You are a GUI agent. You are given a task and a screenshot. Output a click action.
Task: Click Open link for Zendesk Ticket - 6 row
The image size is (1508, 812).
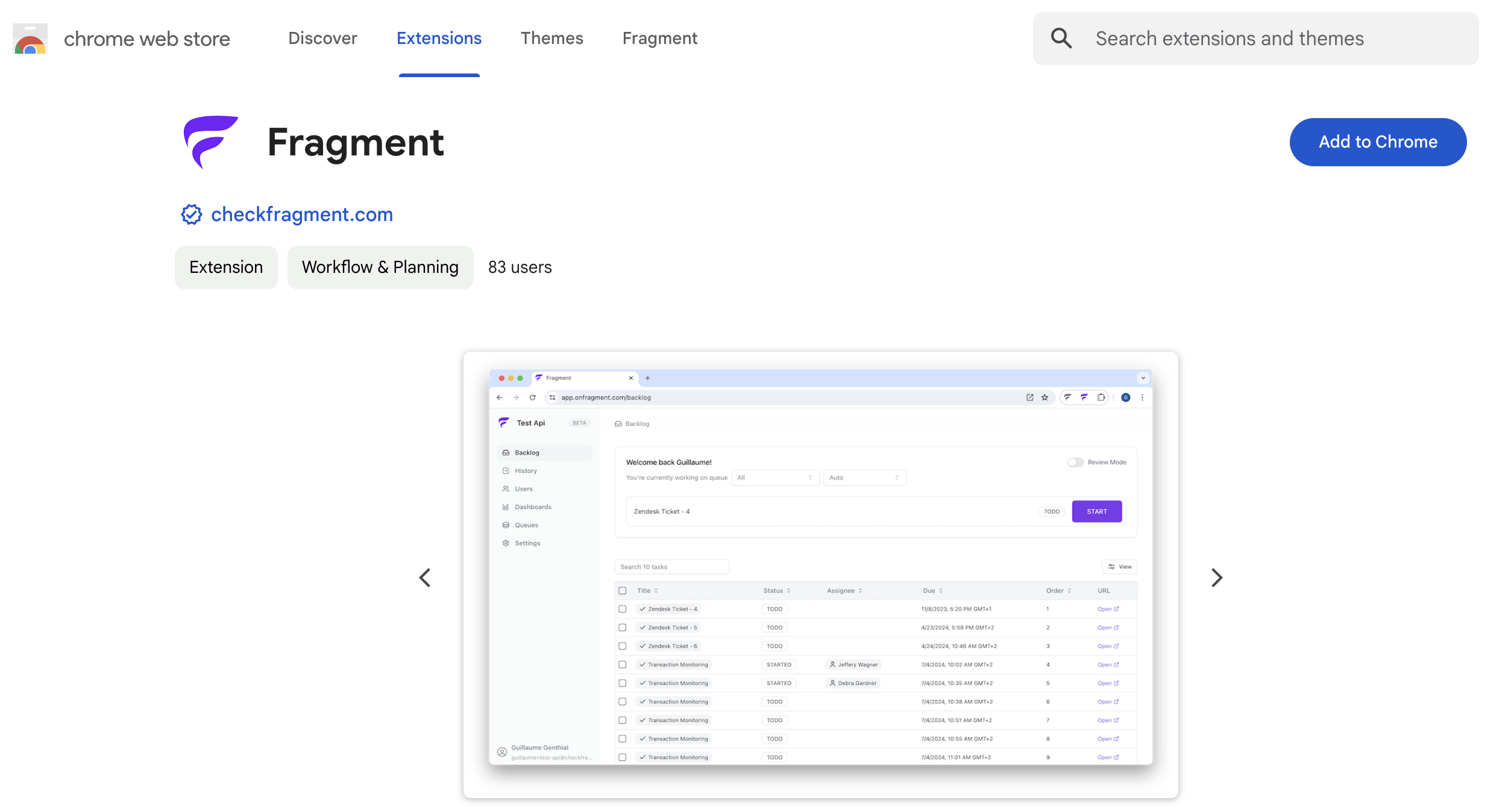tap(1108, 646)
